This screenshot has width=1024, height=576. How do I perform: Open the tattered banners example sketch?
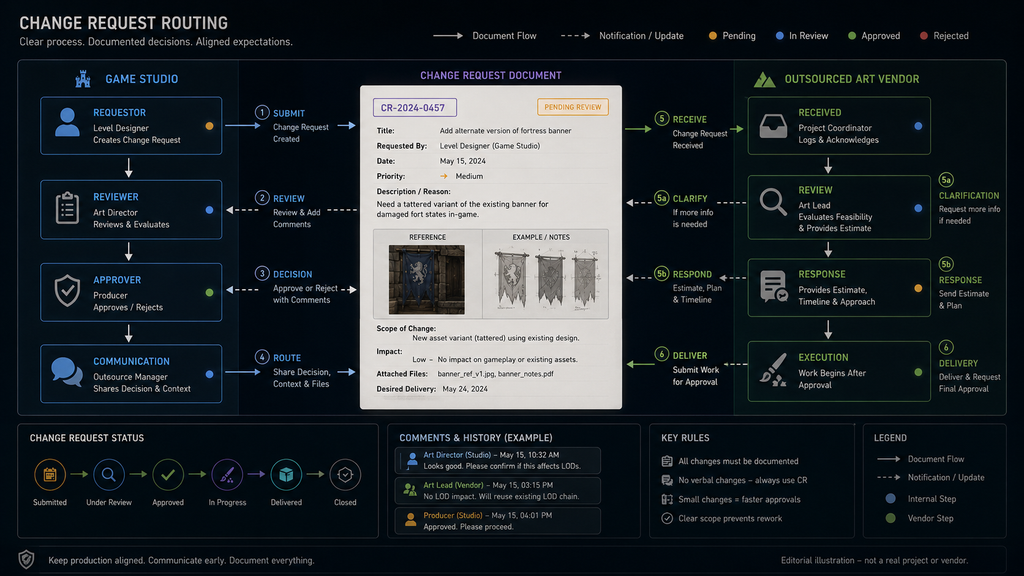(x=545, y=279)
